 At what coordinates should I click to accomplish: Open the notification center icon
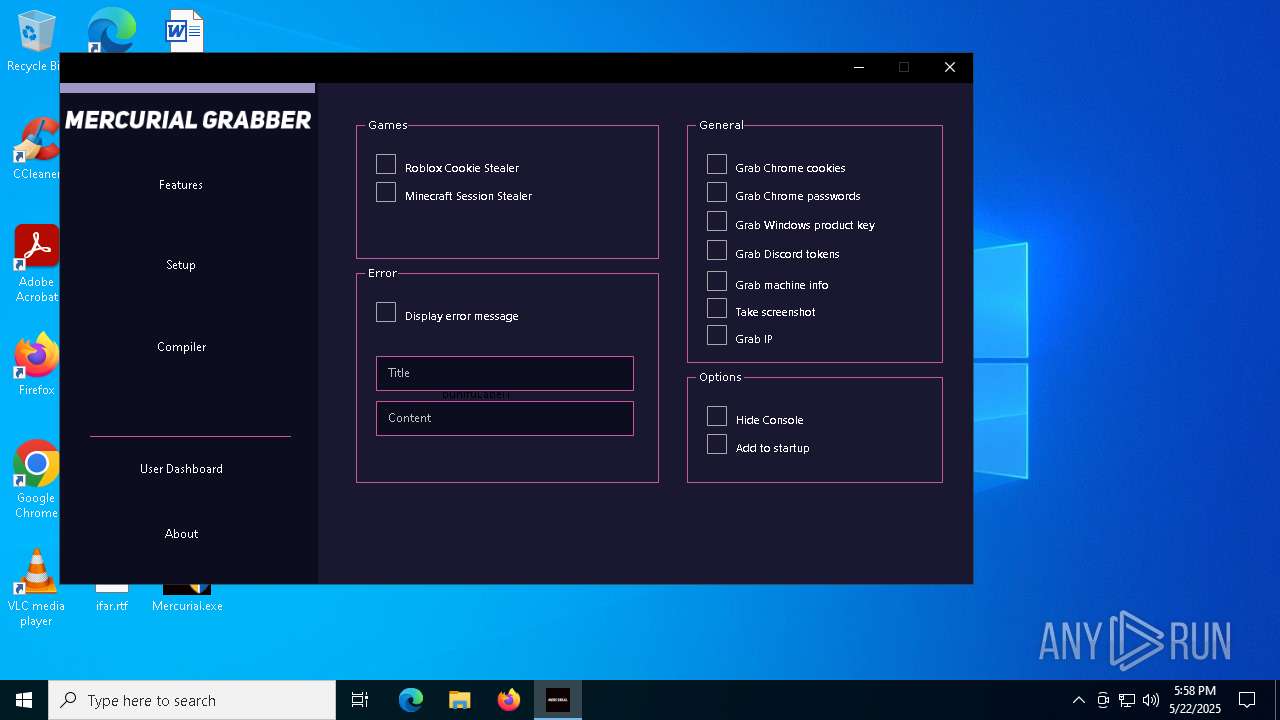(x=1247, y=700)
